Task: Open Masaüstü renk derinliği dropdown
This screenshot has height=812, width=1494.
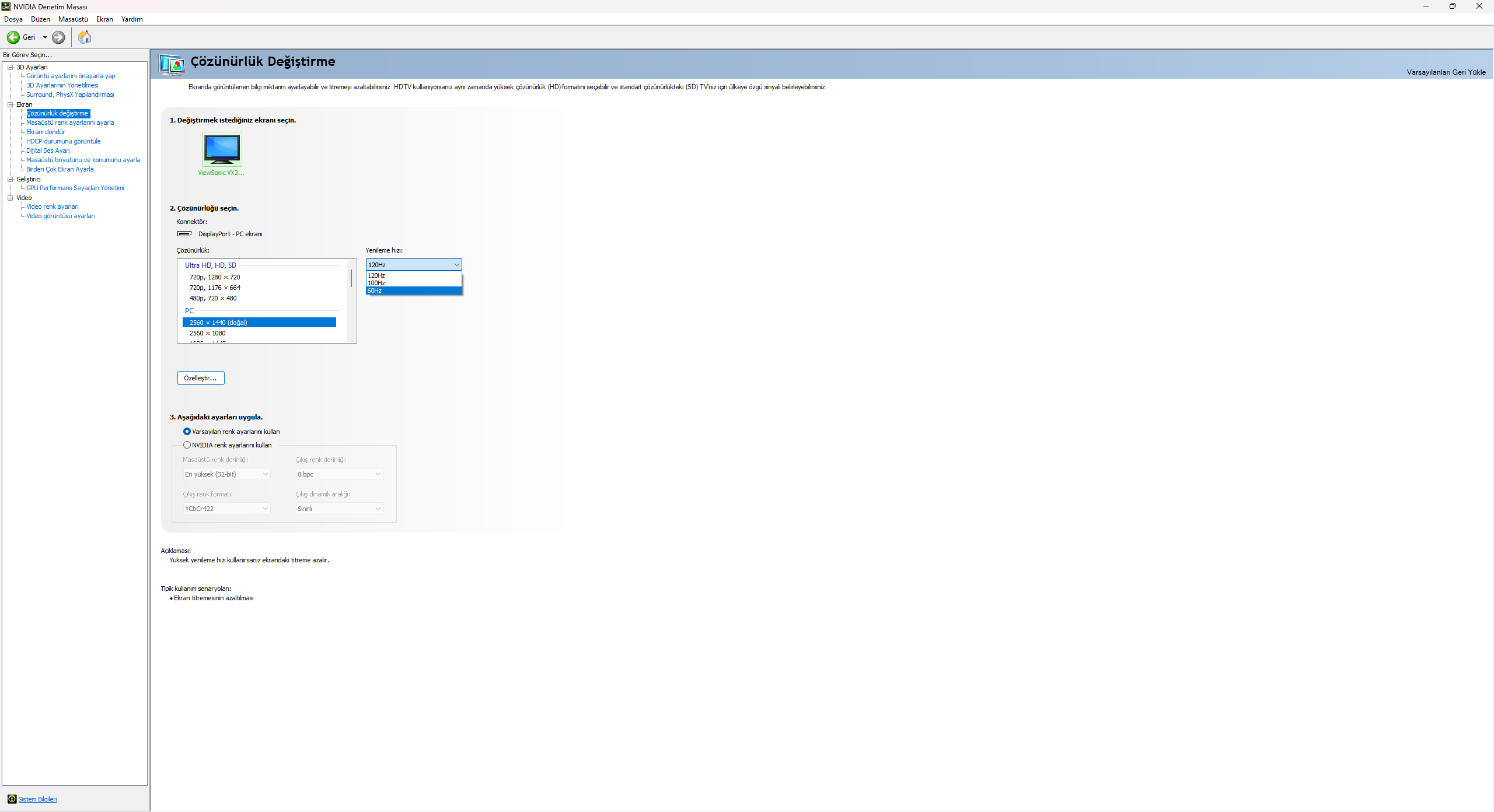Action: click(x=226, y=474)
